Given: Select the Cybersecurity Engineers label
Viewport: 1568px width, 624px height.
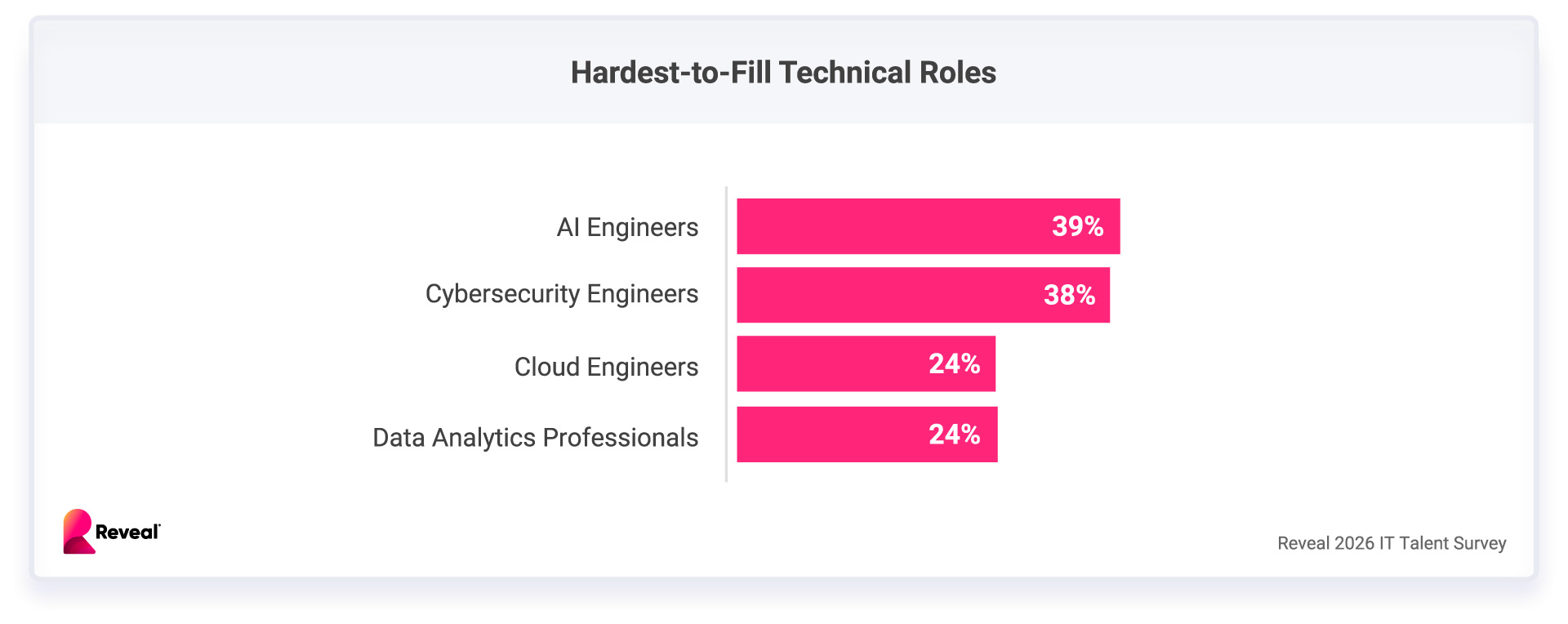Looking at the screenshot, I should pos(562,294).
